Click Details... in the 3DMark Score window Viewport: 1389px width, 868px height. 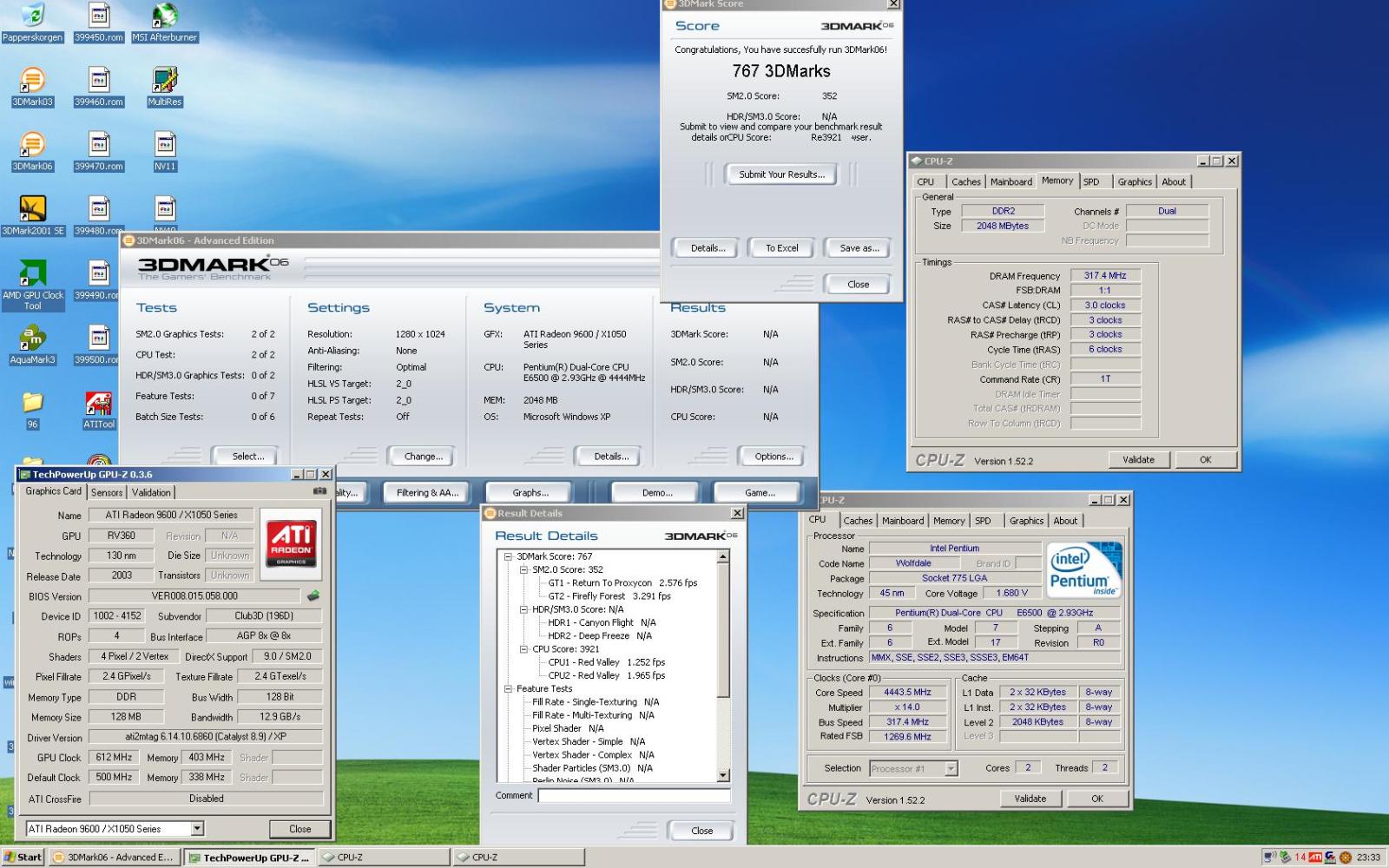[x=708, y=248]
